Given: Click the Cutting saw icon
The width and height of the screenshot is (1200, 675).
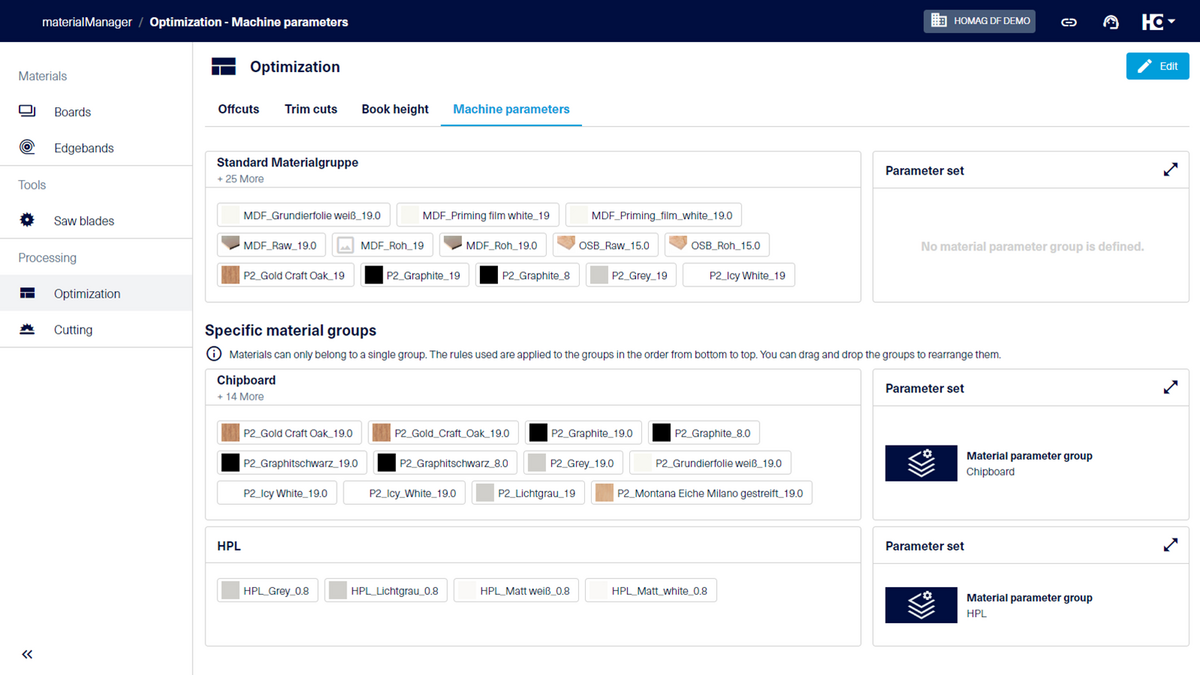Looking at the screenshot, I should click(27, 330).
